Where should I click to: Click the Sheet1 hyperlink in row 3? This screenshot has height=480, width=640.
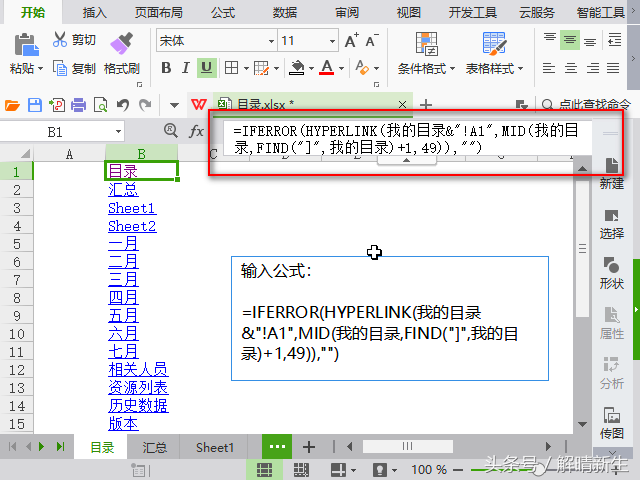click(x=132, y=208)
